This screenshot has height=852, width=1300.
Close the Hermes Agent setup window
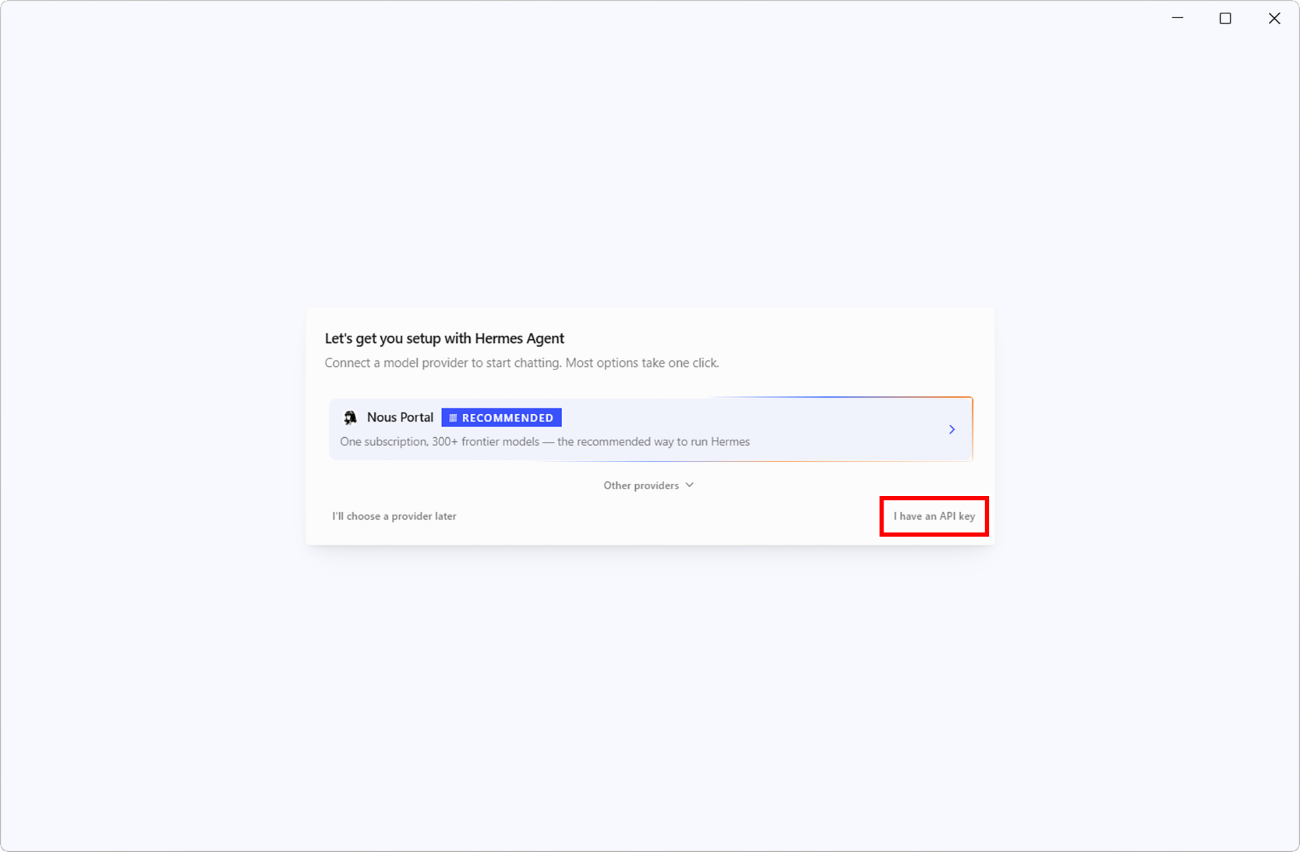1274,18
